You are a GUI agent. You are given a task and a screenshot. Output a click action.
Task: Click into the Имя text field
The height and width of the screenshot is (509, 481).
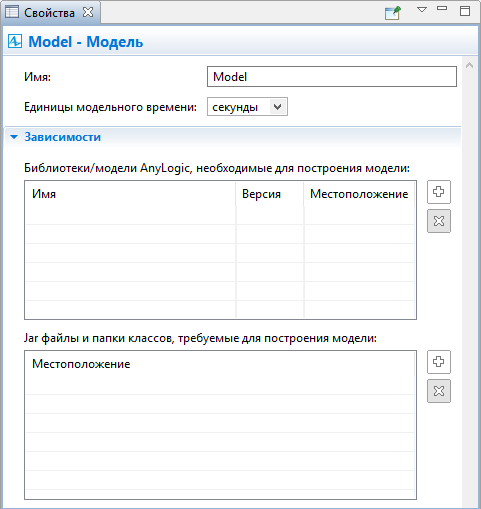coord(332,77)
